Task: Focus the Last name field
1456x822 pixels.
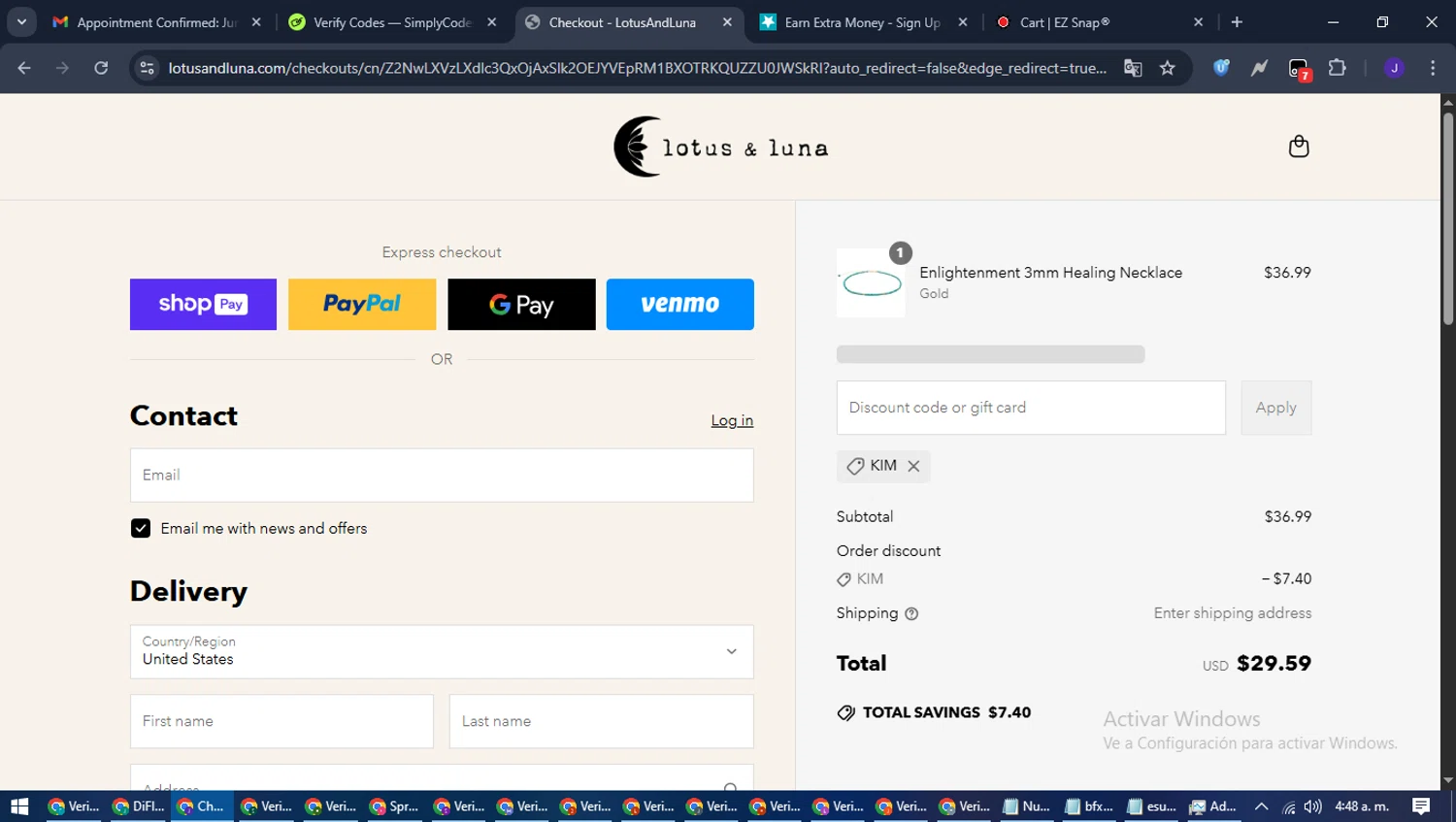Action: pyautogui.click(x=601, y=721)
